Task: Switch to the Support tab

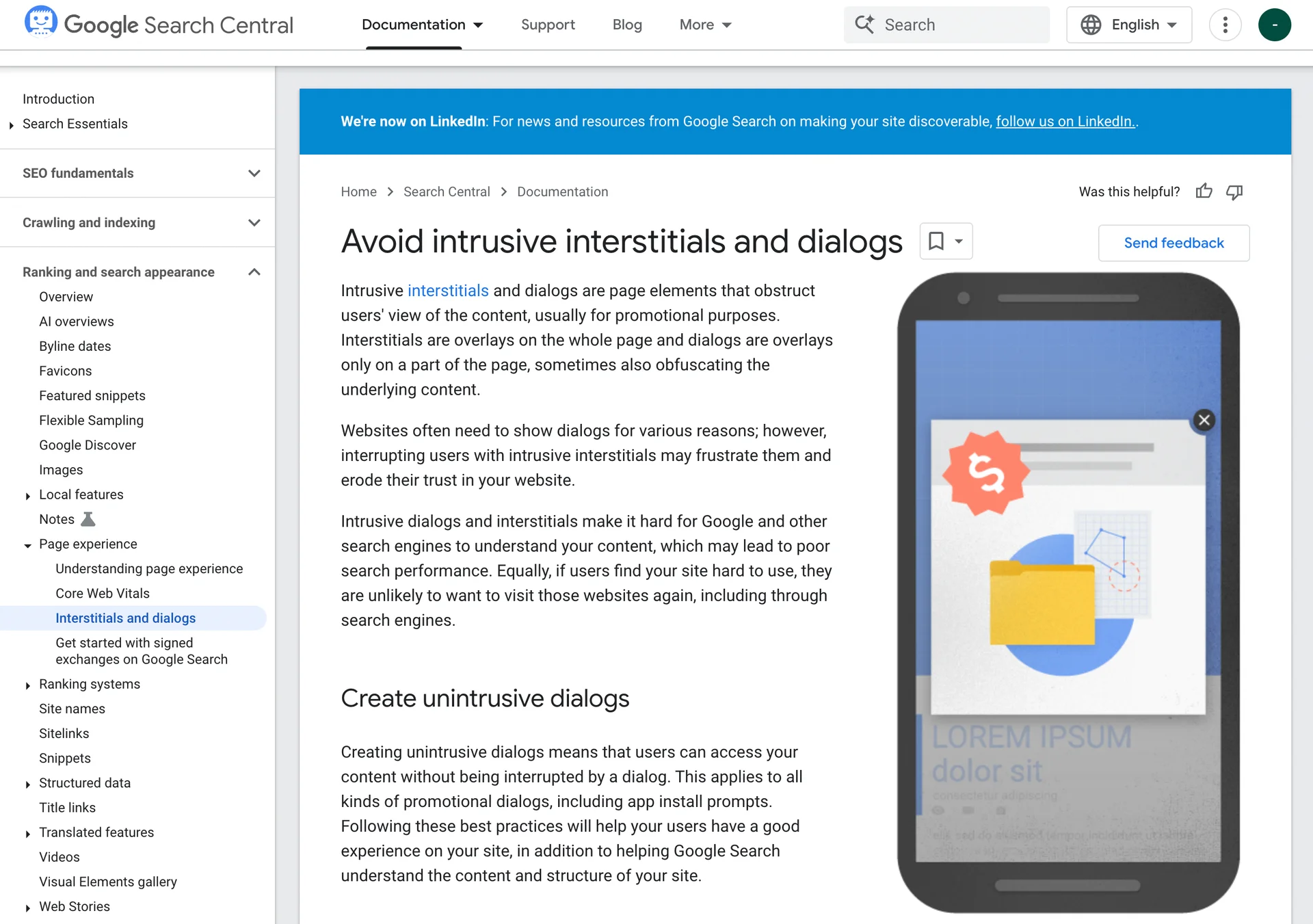Action: point(548,25)
